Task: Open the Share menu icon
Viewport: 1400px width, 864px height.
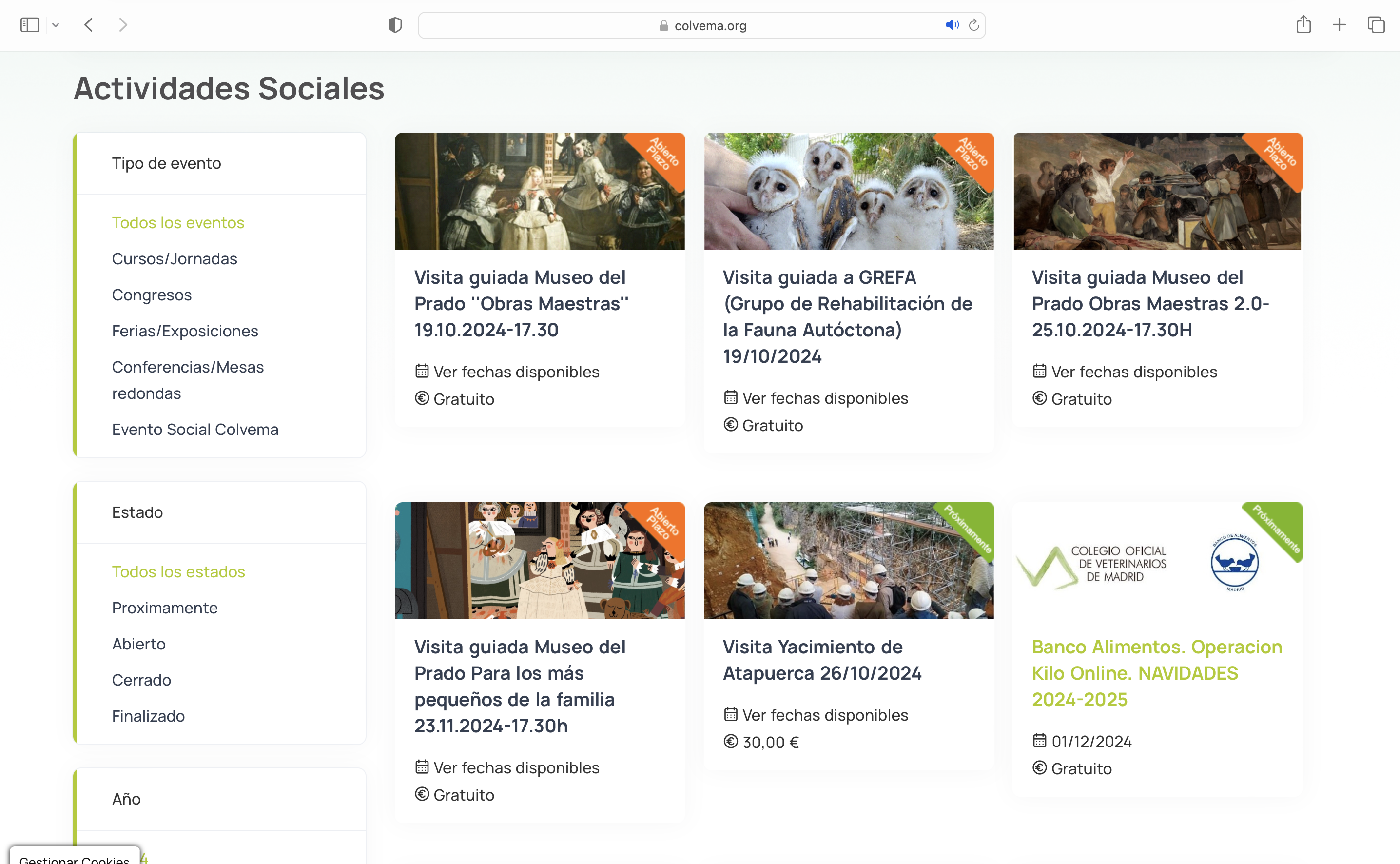Action: [x=1303, y=24]
